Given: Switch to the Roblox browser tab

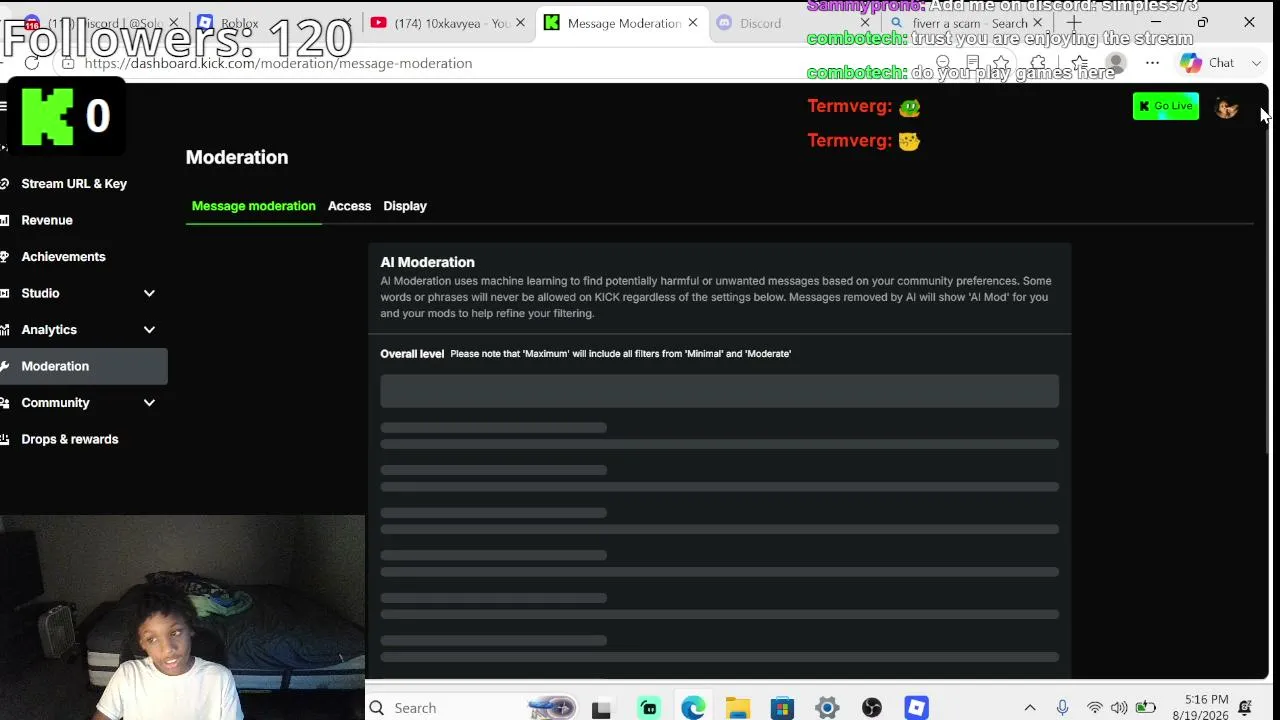Looking at the screenshot, I should (x=270, y=23).
